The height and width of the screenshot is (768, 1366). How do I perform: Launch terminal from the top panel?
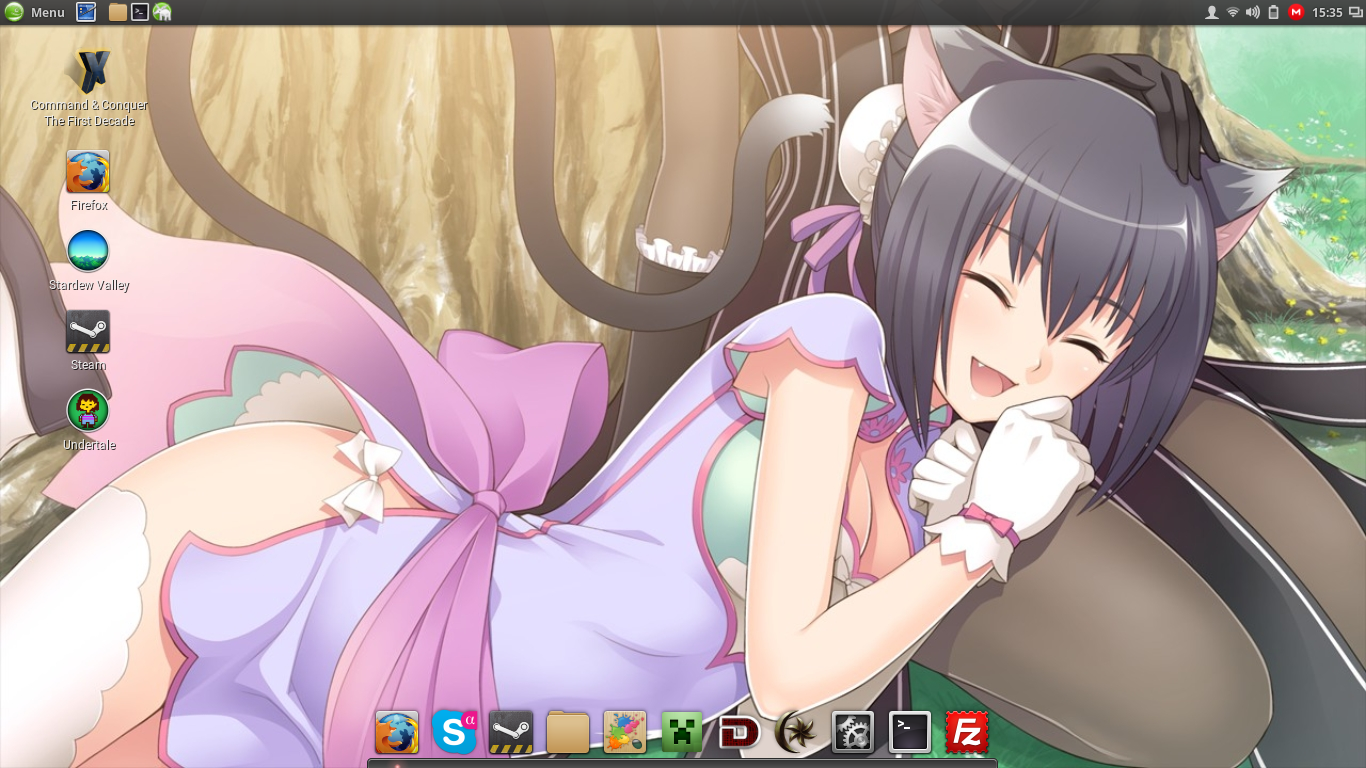[140, 12]
